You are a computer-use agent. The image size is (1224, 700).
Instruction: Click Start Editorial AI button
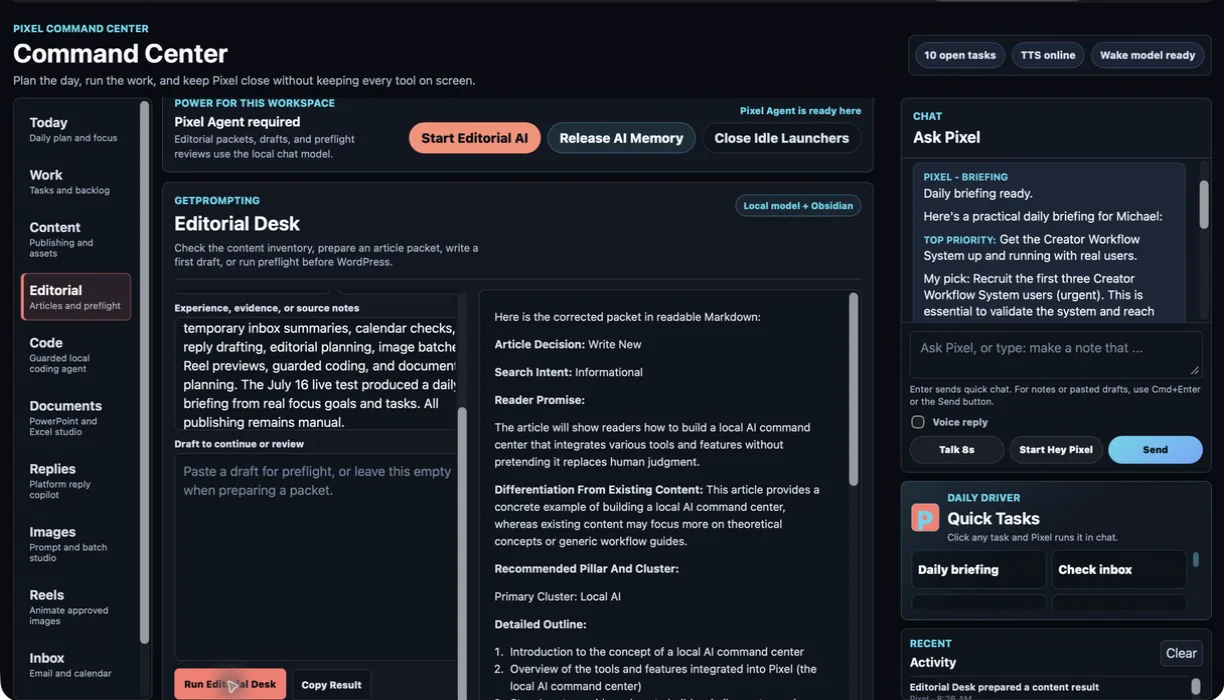pos(475,138)
